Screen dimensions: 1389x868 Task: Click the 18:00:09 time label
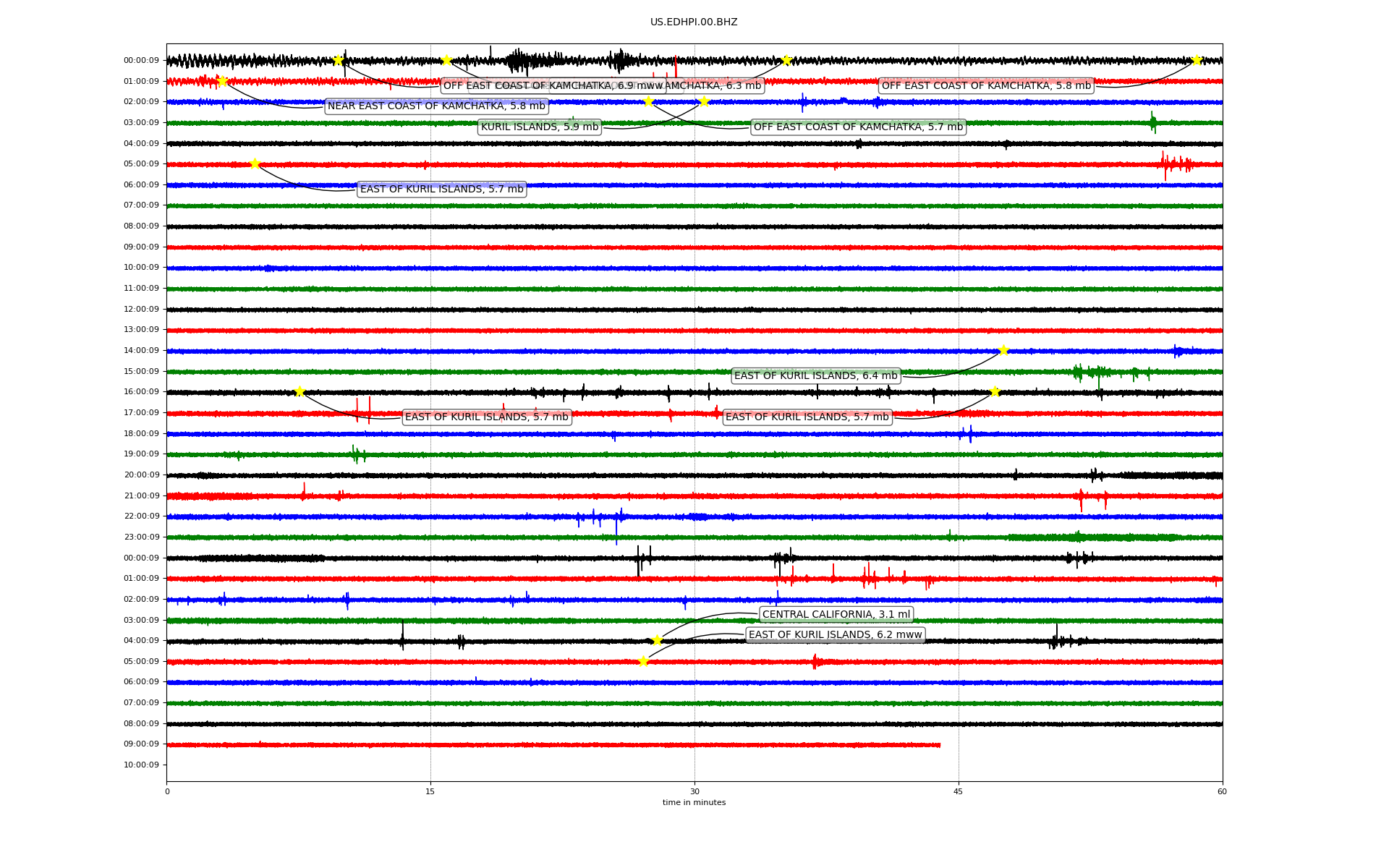[141, 434]
